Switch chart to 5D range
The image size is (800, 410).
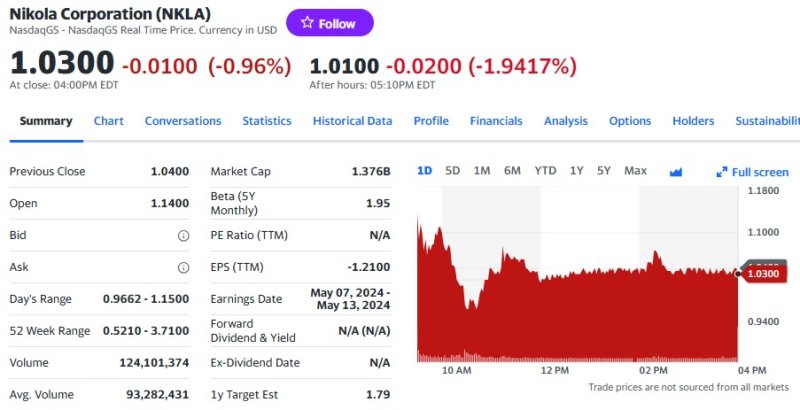[x=452, y=171]
